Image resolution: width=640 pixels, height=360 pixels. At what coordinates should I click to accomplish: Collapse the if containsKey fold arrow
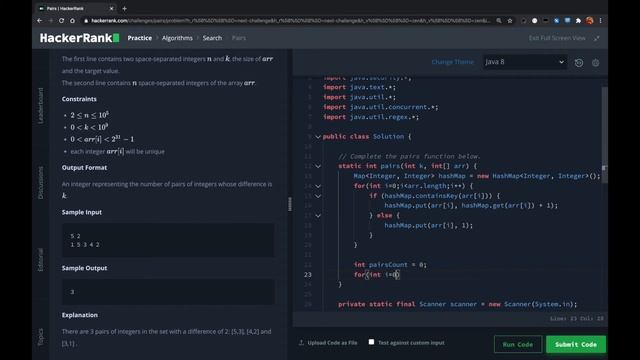[318, 196]
